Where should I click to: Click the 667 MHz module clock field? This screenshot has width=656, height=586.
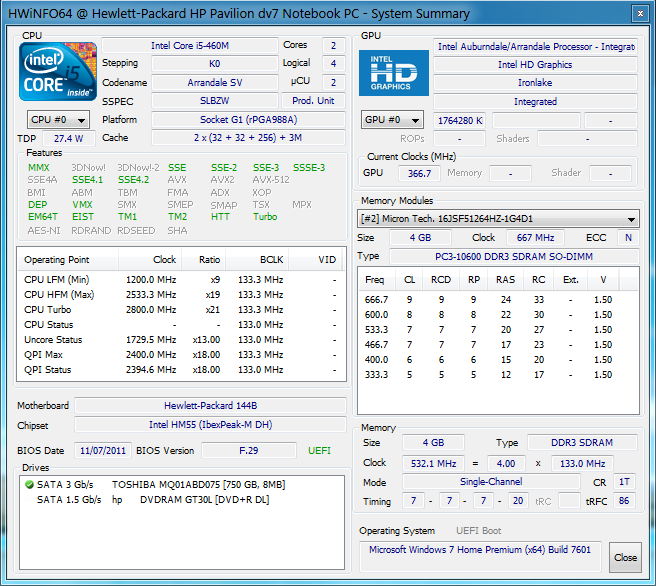(535, 238)
